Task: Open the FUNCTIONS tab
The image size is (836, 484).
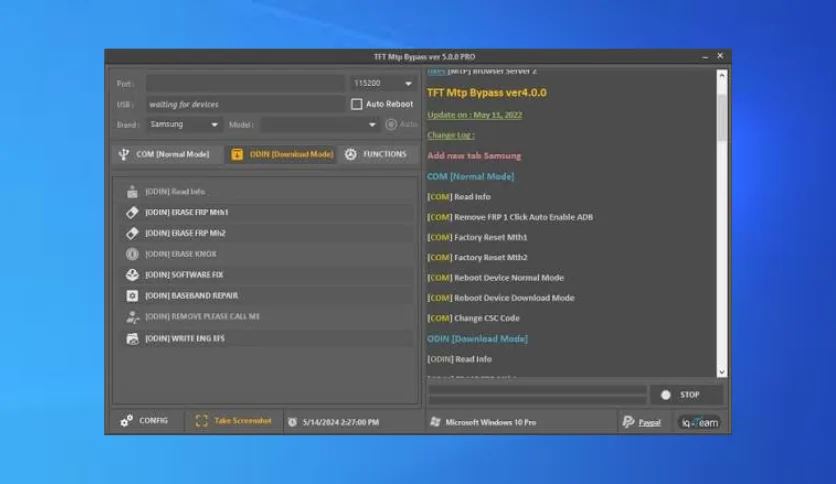Action: click(x=377, y=155)
